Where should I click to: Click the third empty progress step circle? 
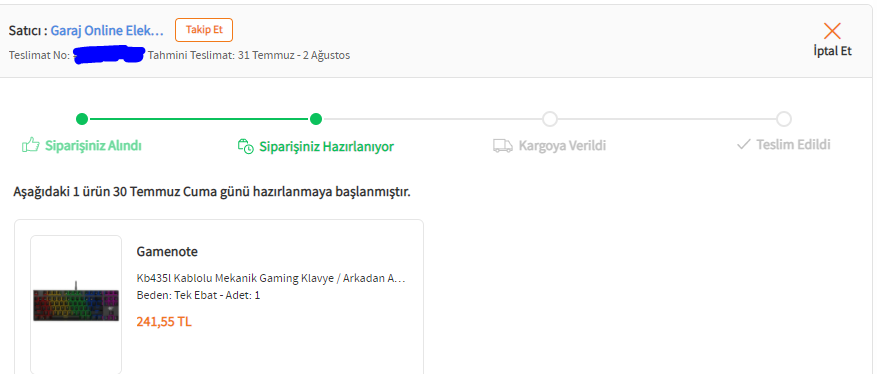(550, 119)
